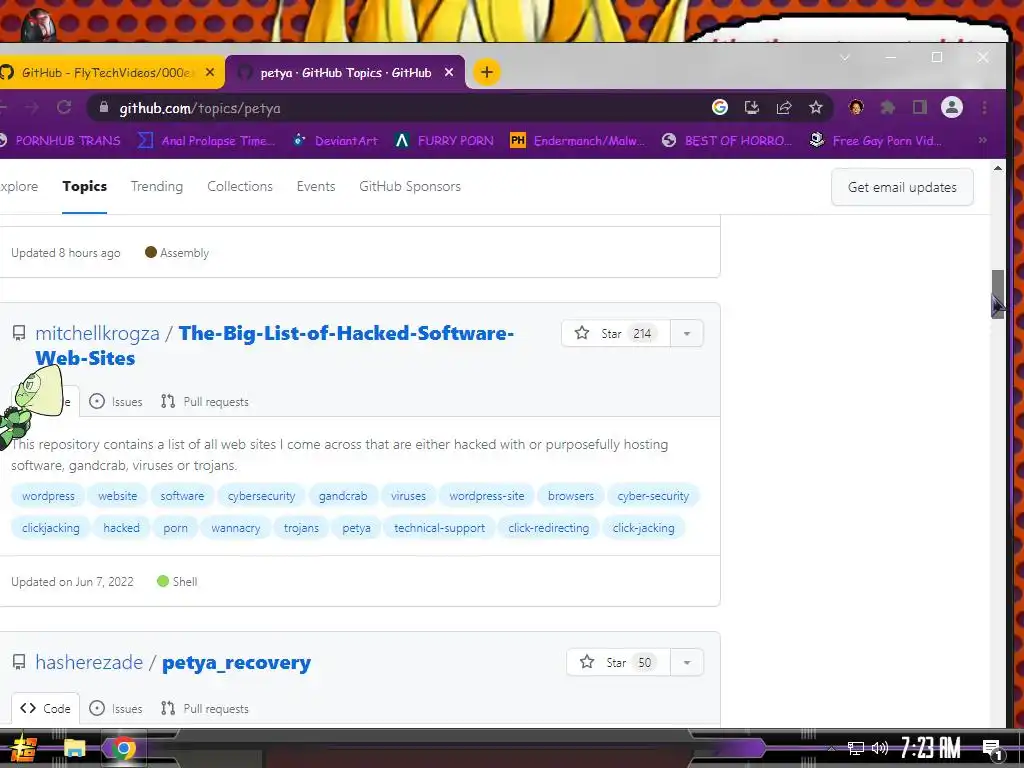Open the volume control in system tray

click(x=880, y=748)
